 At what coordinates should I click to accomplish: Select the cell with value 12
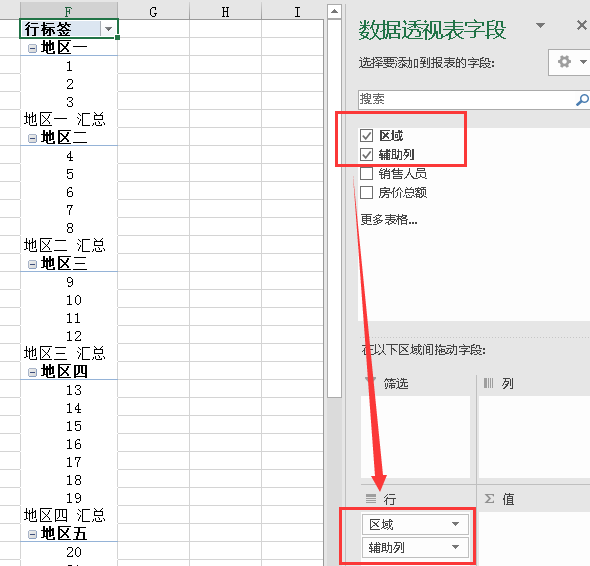coord(69,336)
